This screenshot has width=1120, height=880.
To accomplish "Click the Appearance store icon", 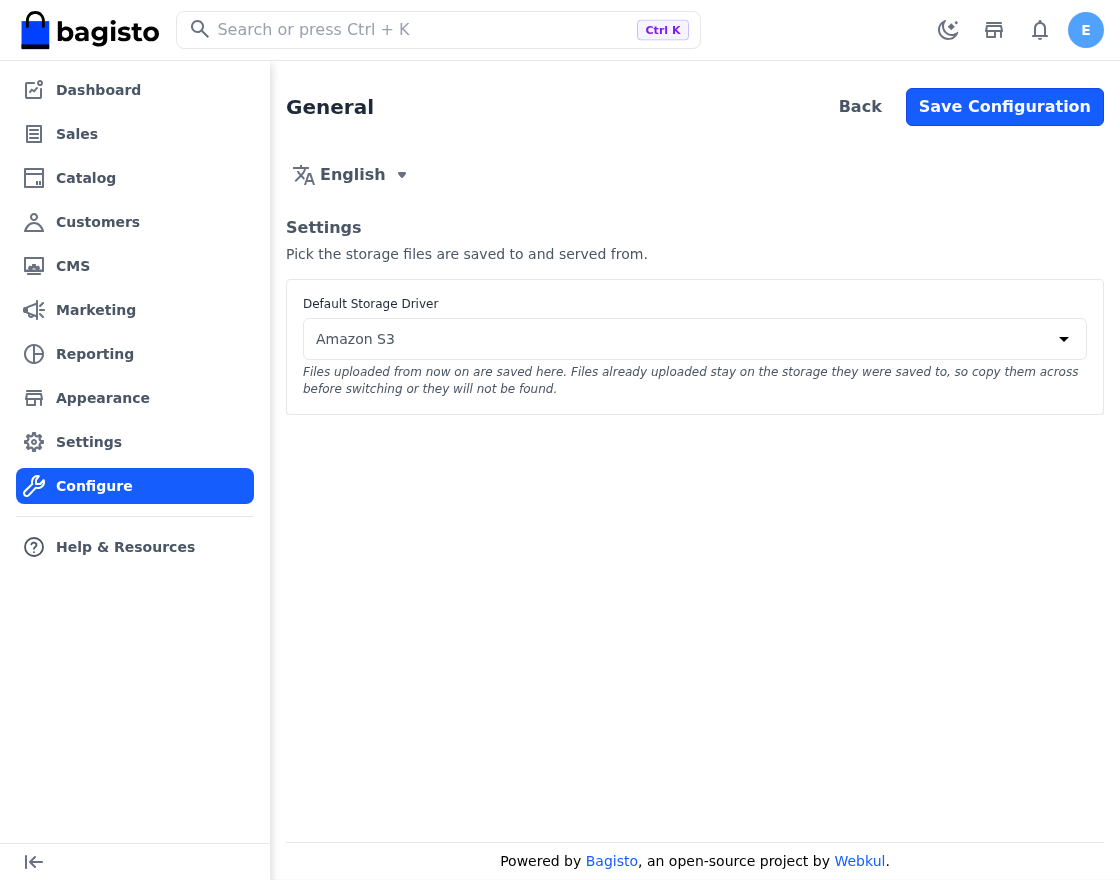I will tap(34, 398).
